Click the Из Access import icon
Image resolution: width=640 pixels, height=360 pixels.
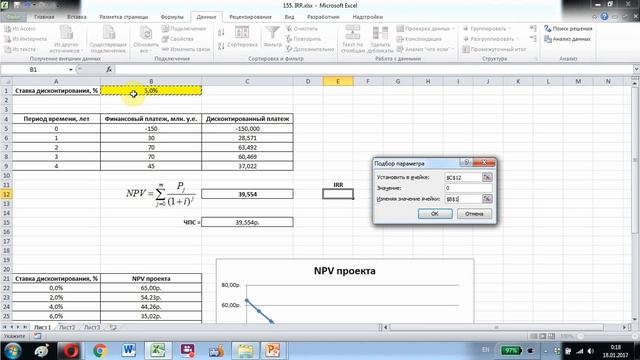(8, 29)
